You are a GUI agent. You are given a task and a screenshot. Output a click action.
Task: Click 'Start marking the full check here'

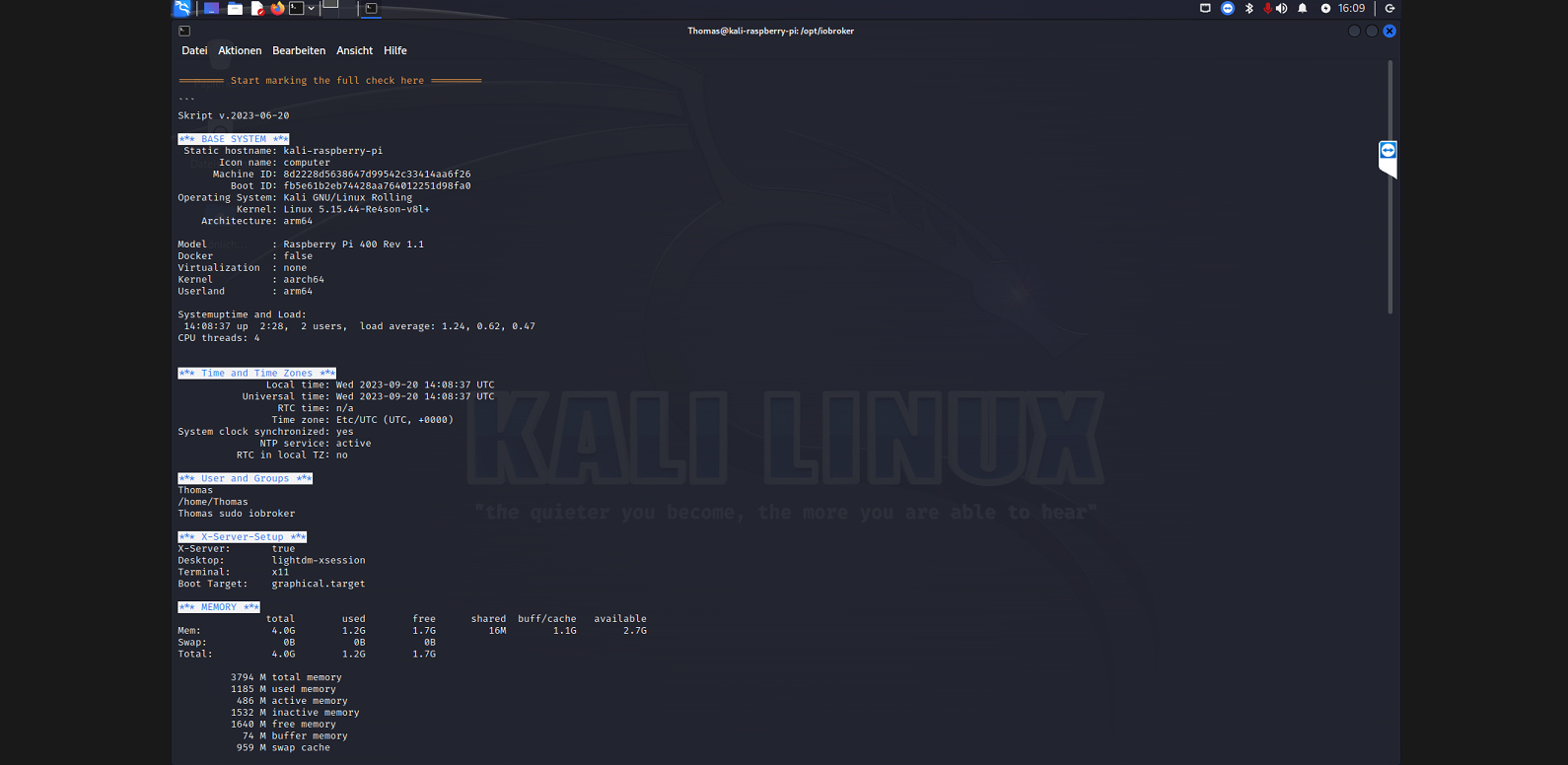327,81
